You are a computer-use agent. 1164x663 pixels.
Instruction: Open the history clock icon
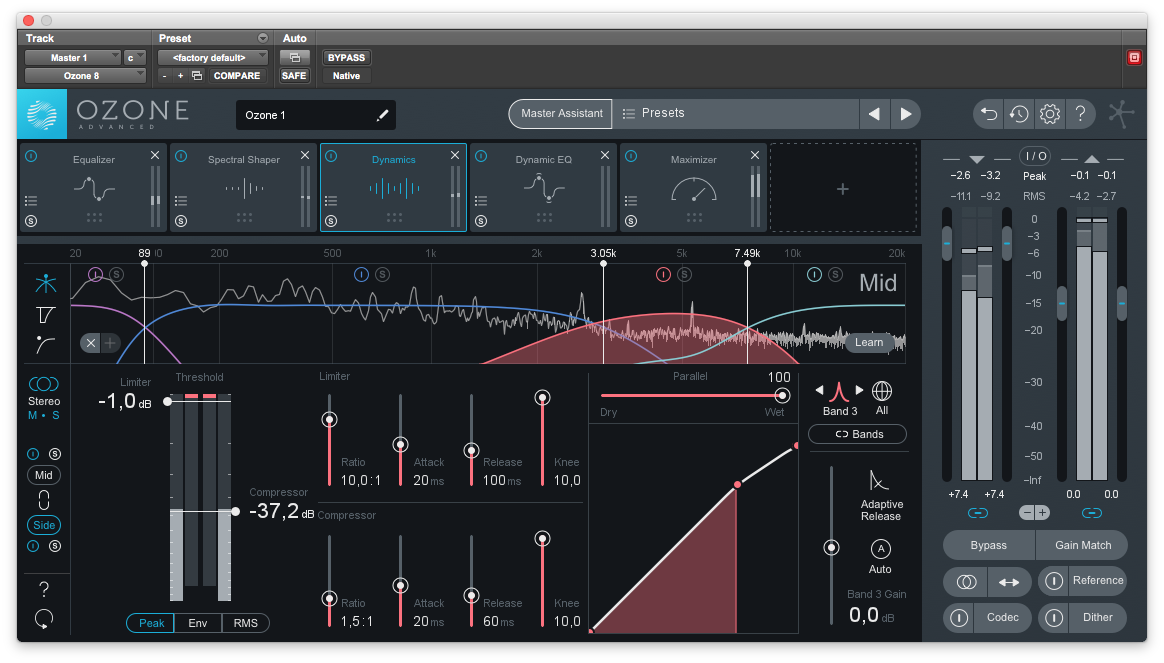1019,114
